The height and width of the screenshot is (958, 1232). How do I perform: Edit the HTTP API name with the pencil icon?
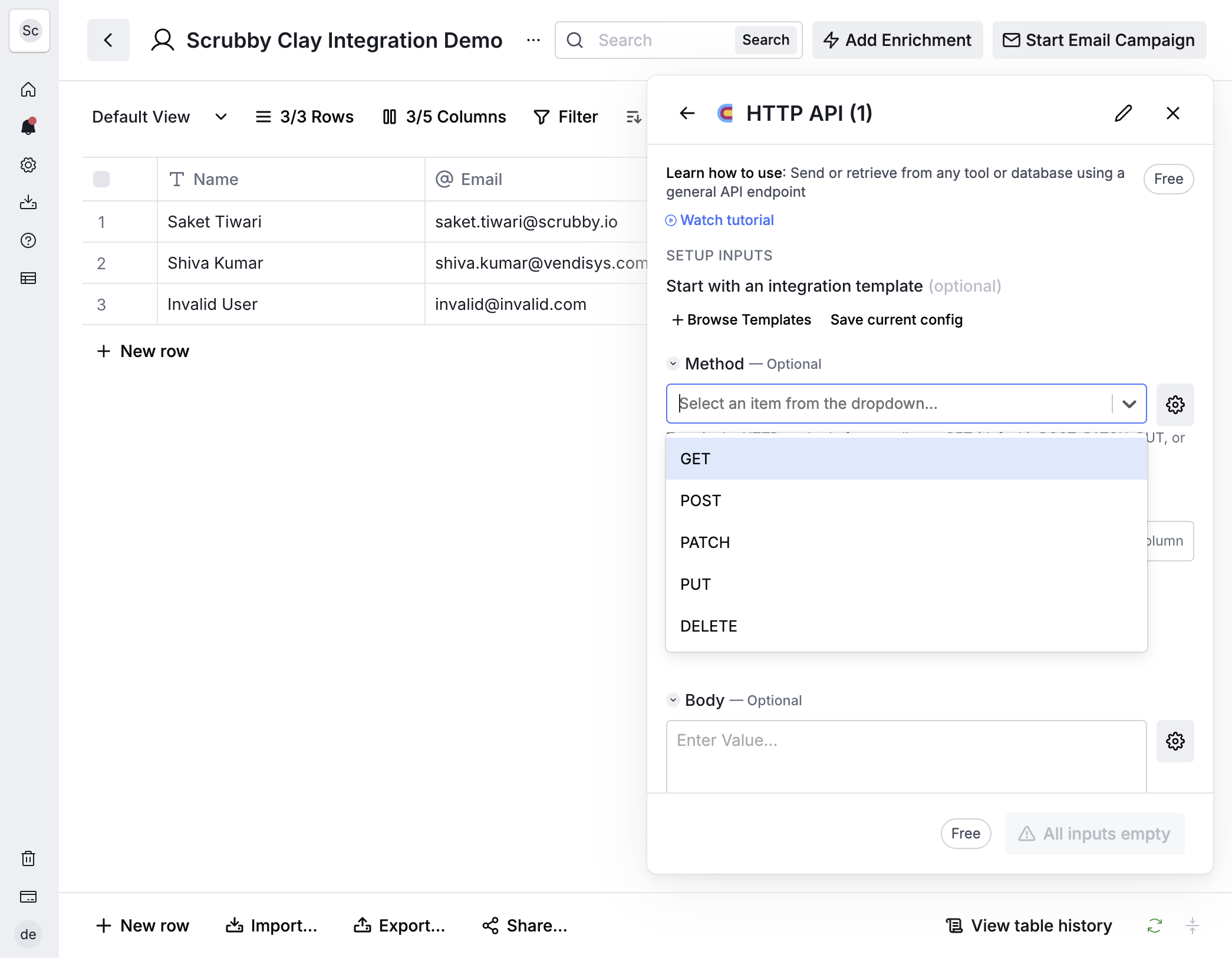1124,113
